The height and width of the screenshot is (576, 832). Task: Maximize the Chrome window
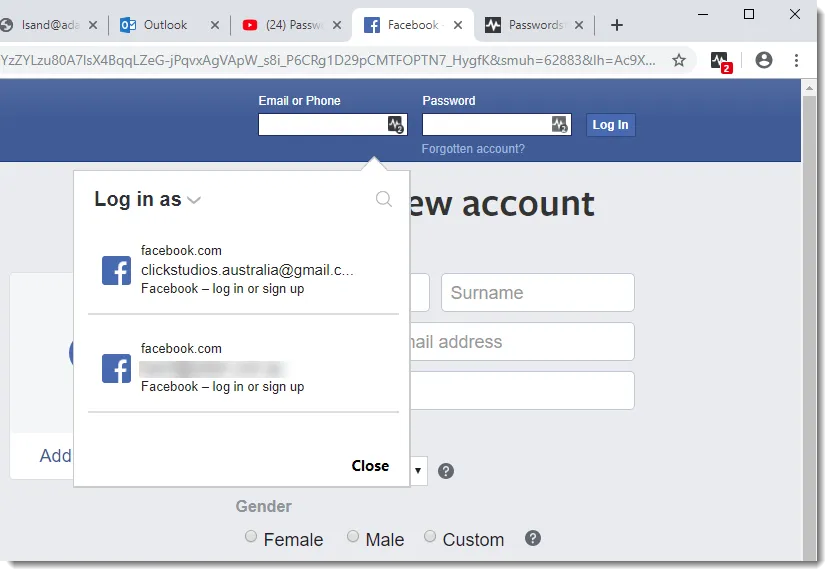pos(749,14)
